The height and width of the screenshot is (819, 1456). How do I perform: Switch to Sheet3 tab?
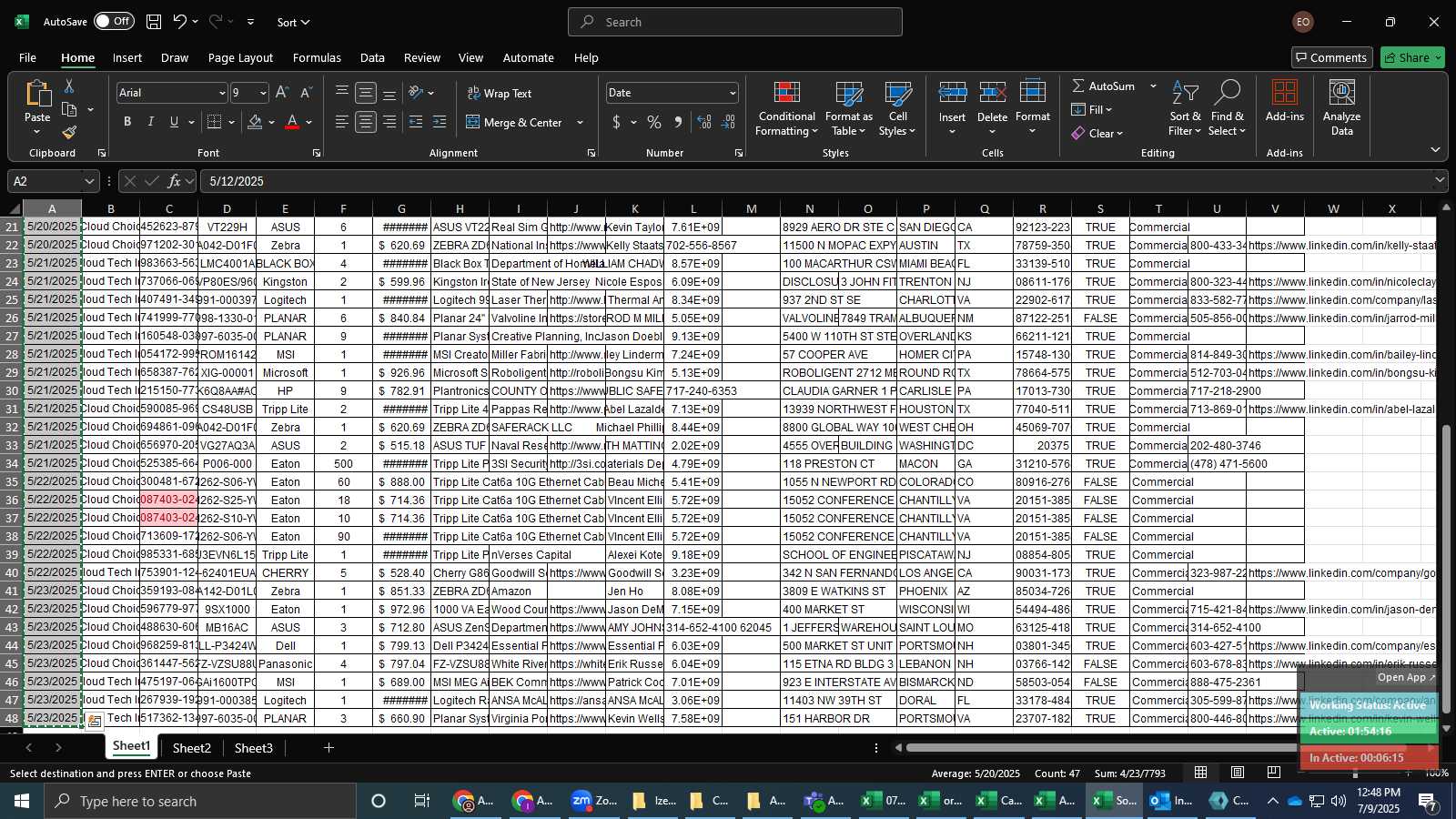tap(254, 748)
